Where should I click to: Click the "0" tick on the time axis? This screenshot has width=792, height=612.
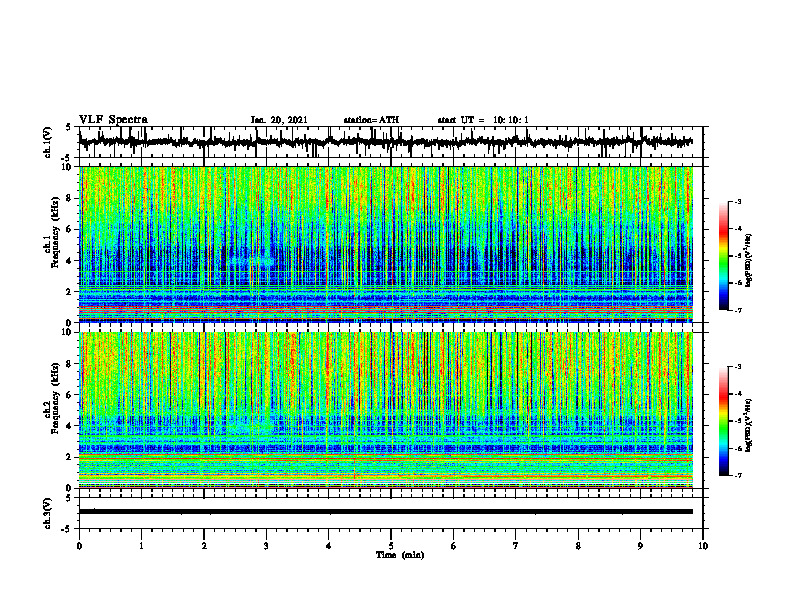point(79,546)
